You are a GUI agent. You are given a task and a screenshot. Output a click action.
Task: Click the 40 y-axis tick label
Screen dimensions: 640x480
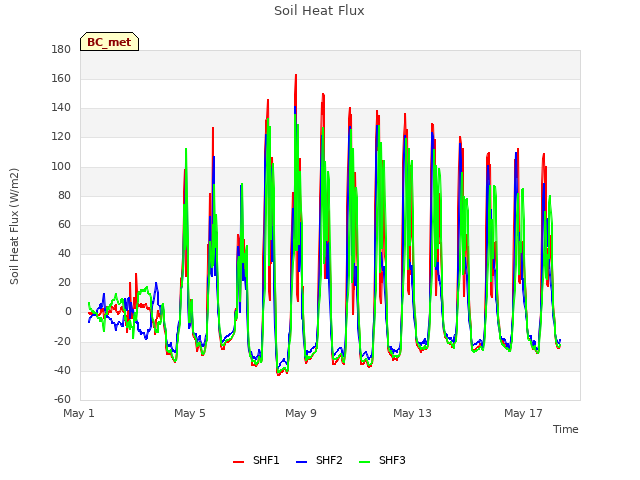click(64, 253)
